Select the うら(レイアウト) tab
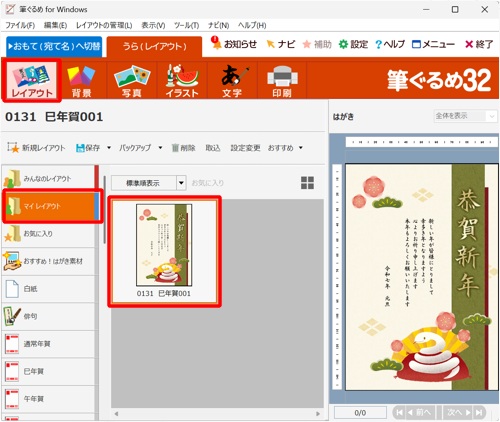Screen dimensions: 500x422 (x=154, y=46)
